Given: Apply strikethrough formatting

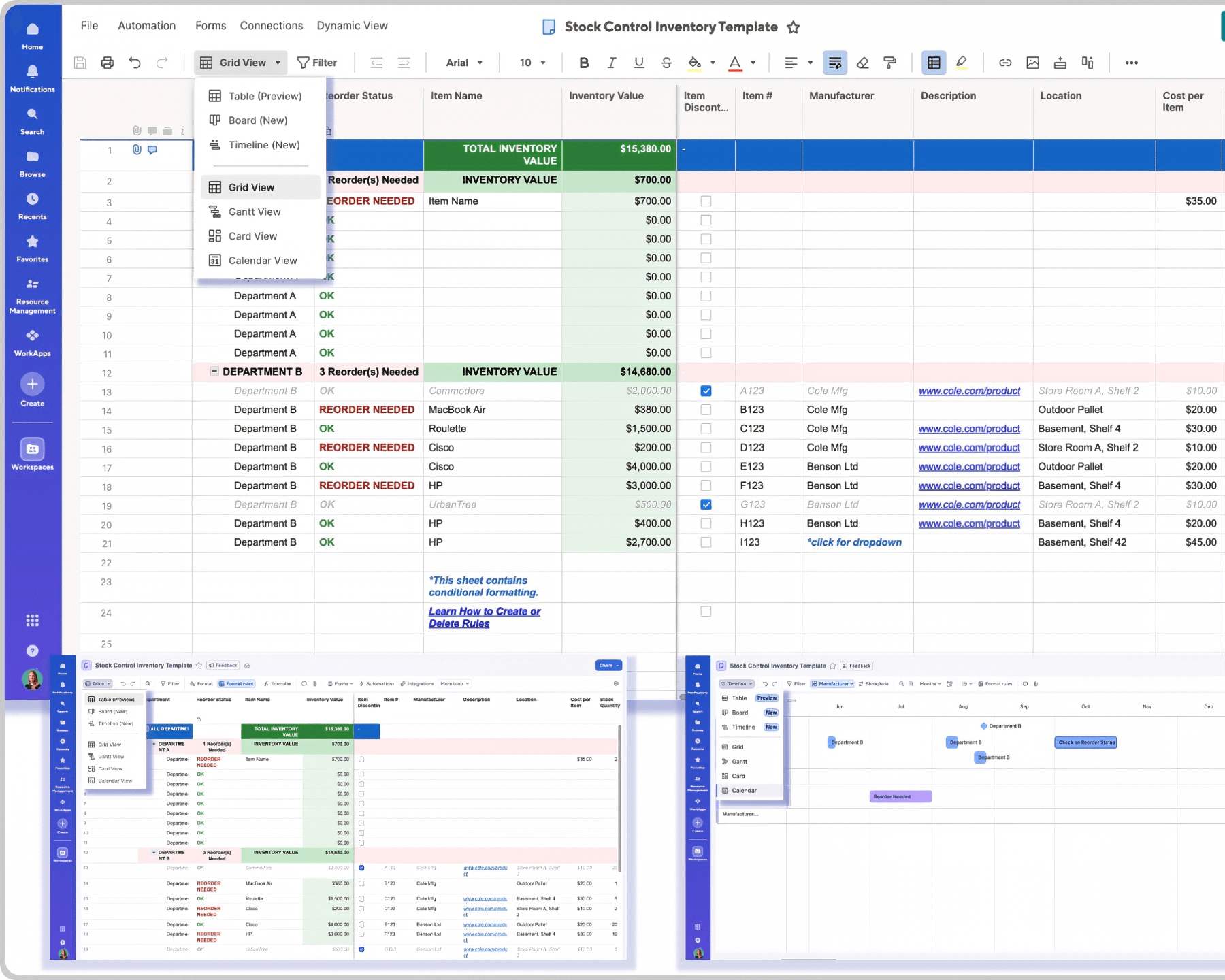Looking at the screenshot, I should [x=666, y=63].
